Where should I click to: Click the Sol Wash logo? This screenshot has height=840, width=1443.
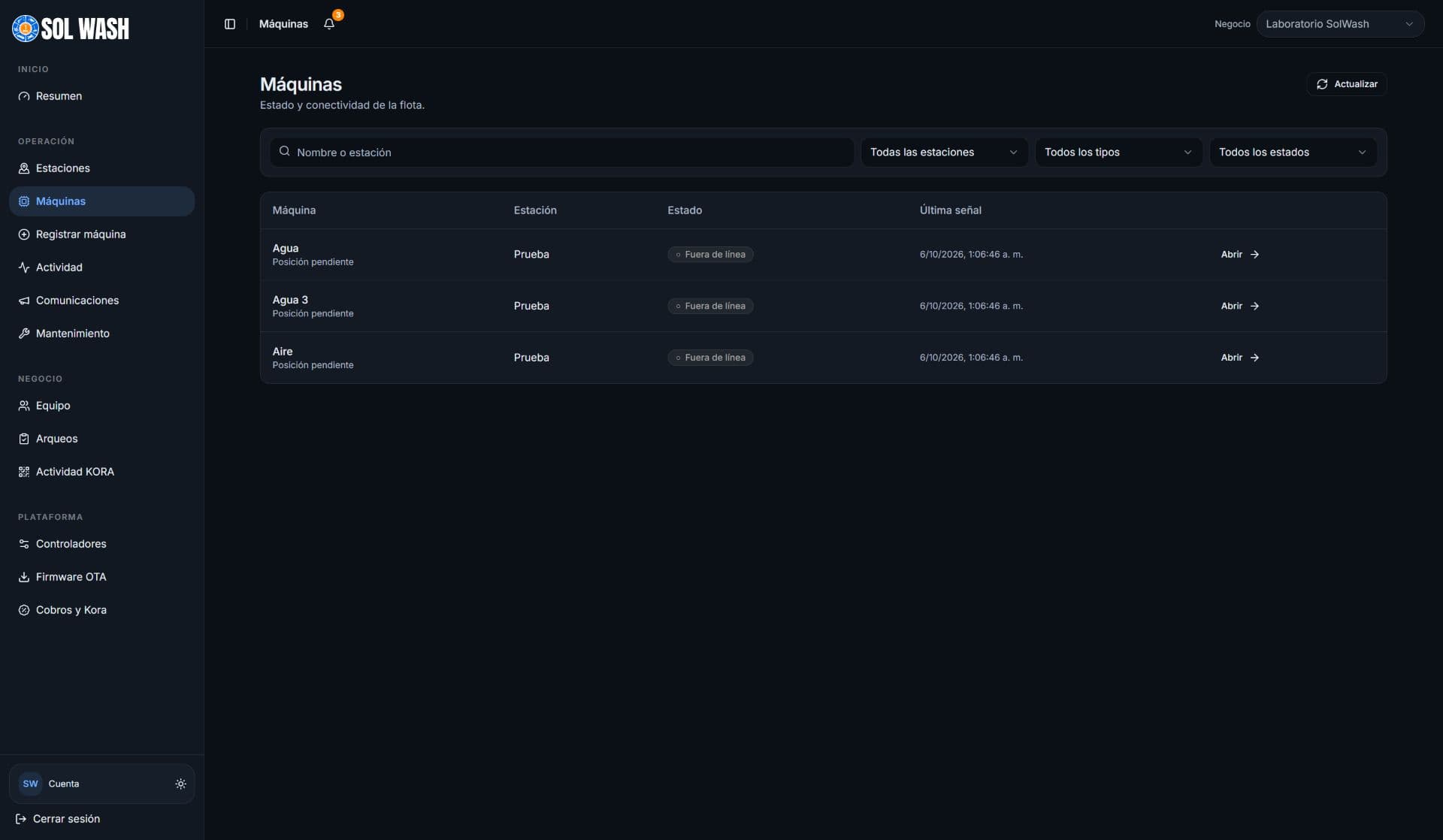coord(71,29)
